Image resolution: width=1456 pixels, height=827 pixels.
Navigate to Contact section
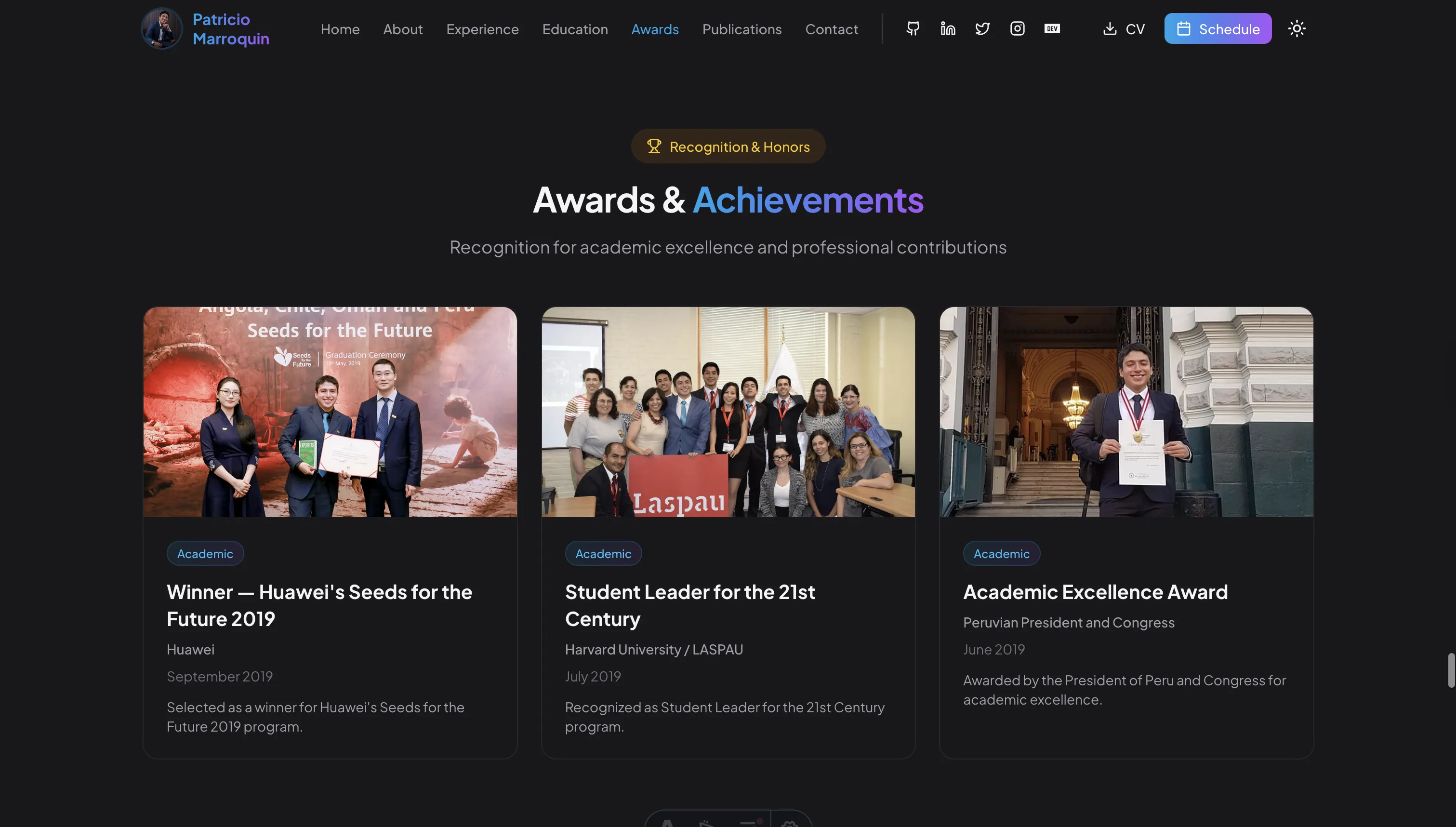(831, 29)
